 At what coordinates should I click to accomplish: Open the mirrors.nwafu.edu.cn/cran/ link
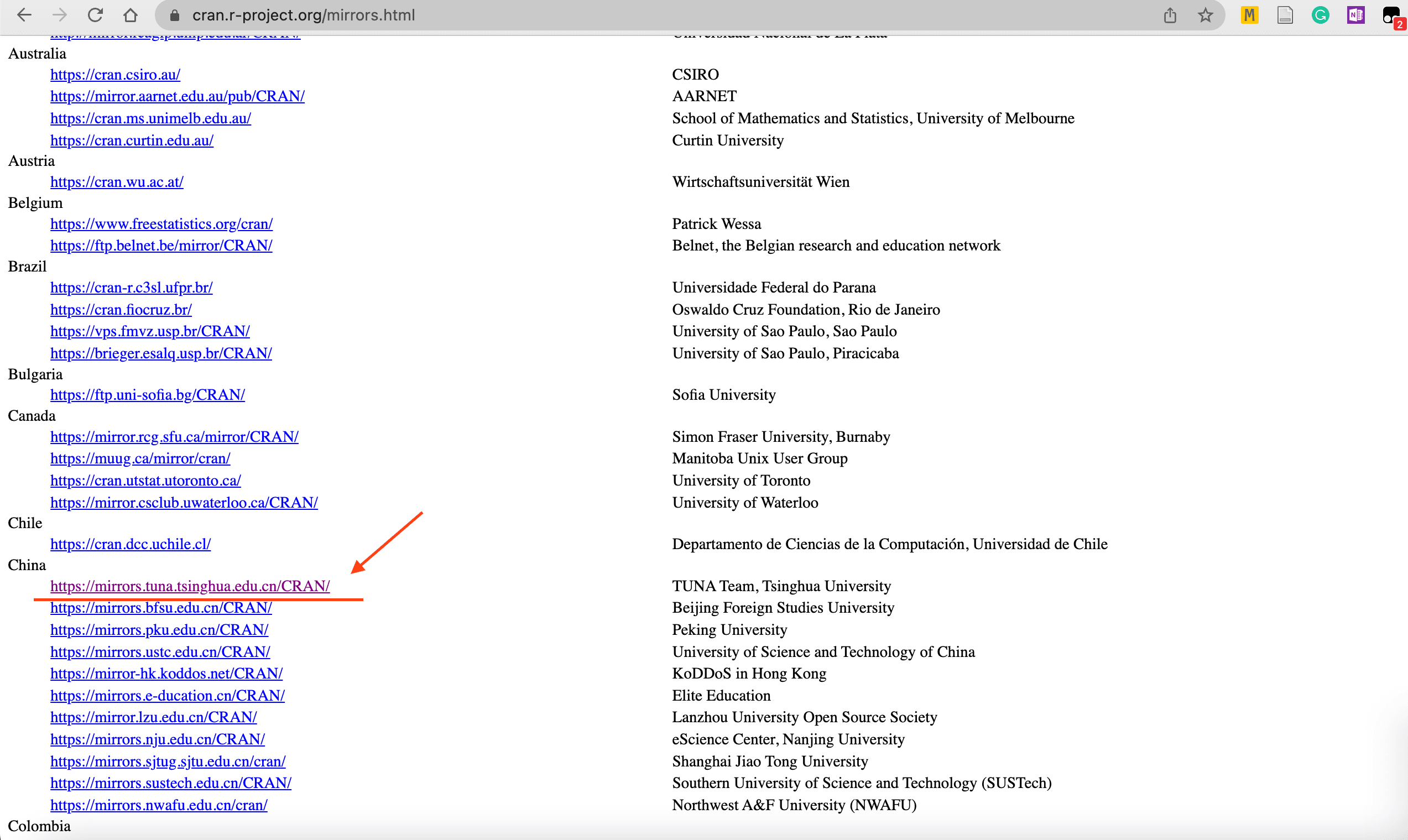click(159, 805)
